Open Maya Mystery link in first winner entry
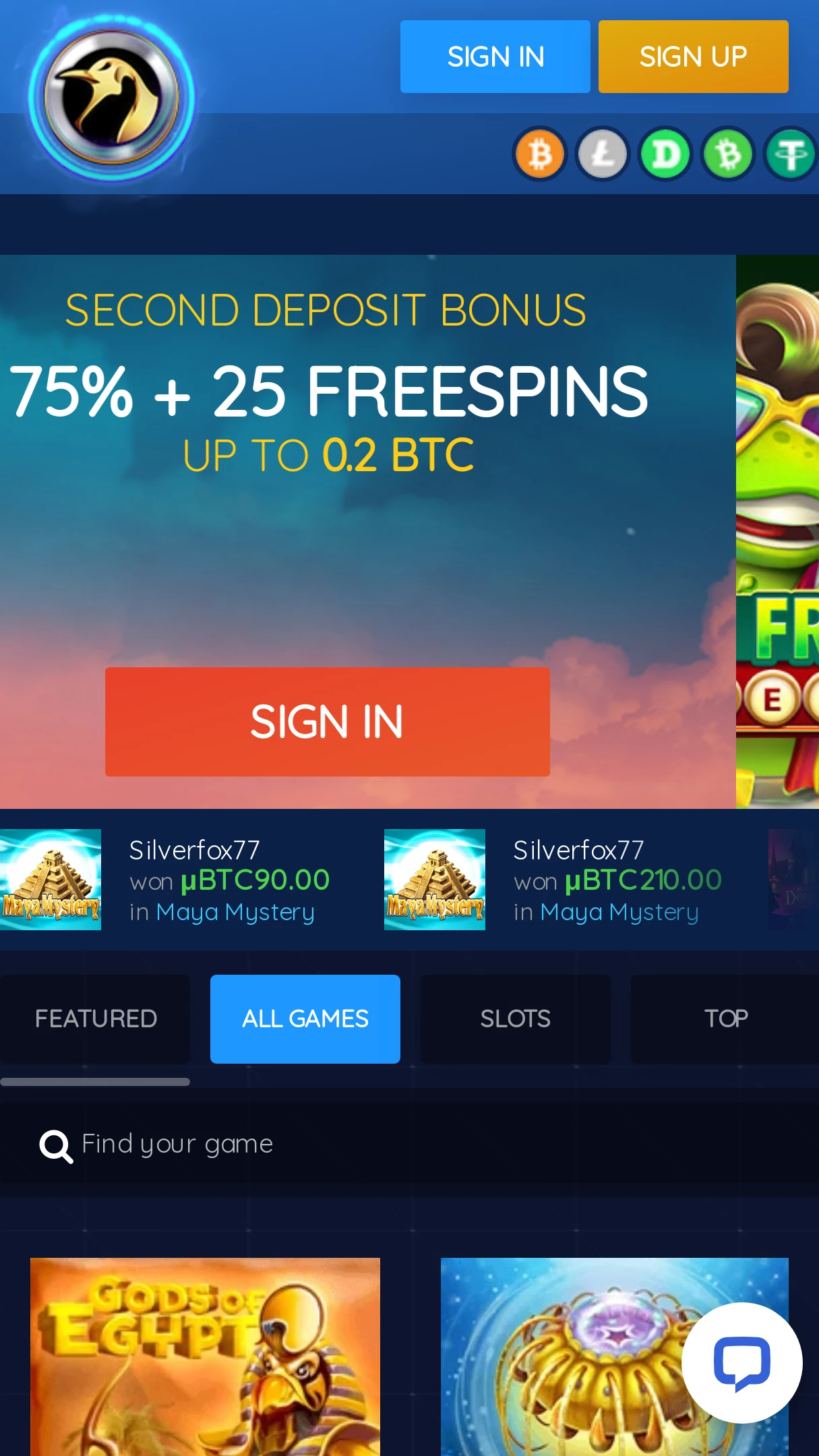The image size is (819, 1456). (235, 912)
